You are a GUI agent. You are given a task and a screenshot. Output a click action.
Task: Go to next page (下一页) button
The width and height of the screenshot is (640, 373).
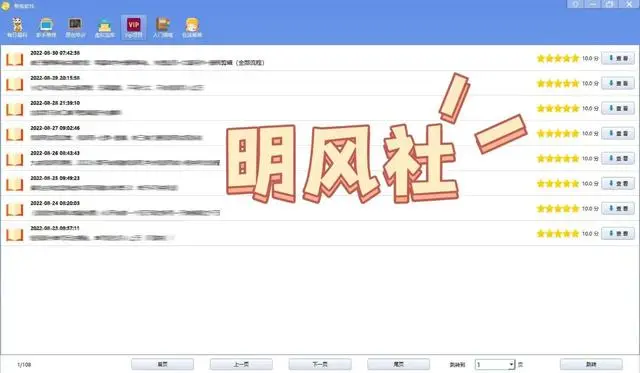320,364
